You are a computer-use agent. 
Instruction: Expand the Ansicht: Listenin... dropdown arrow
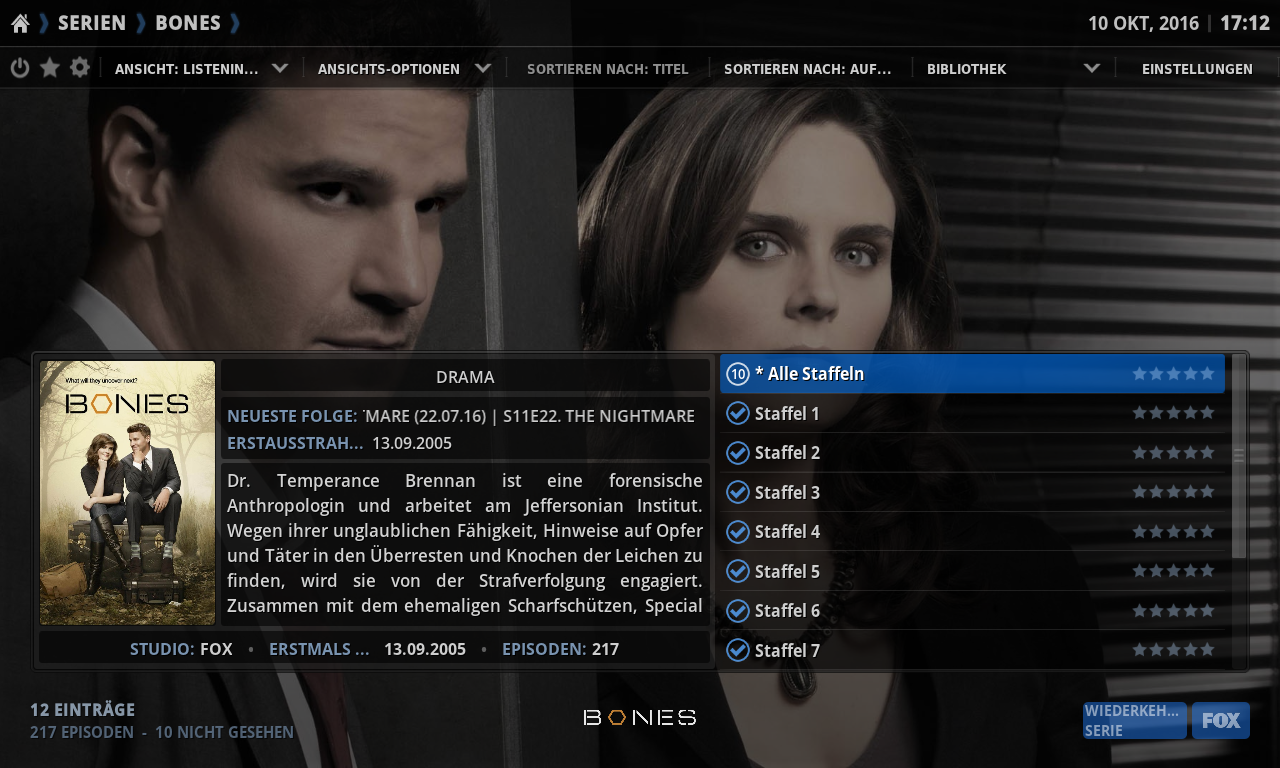[280, 68]
